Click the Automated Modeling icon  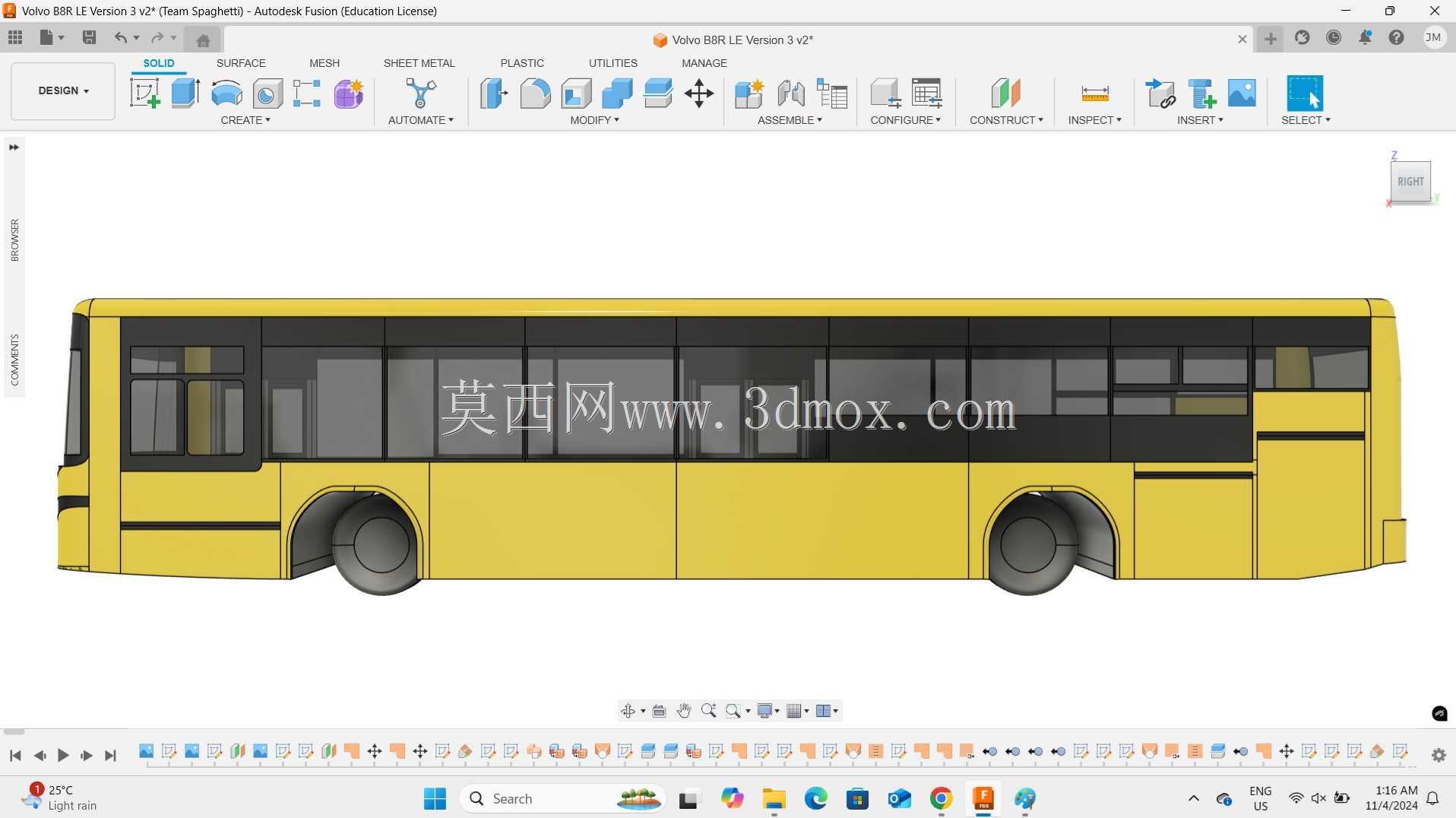coord(421,94)
